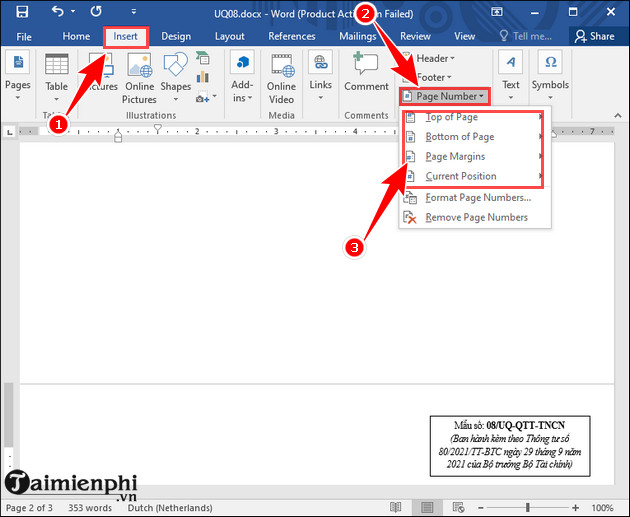
Task: Open the Undo history dropdown arrow
Action: pyautogui.click(x=73, y=11)
